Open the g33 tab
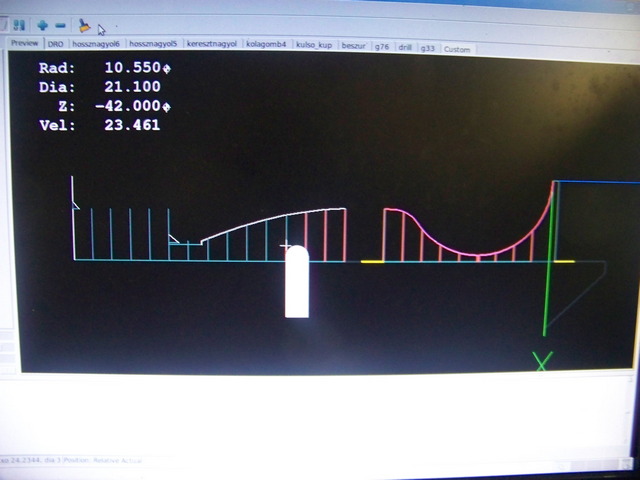 point(427,47)
